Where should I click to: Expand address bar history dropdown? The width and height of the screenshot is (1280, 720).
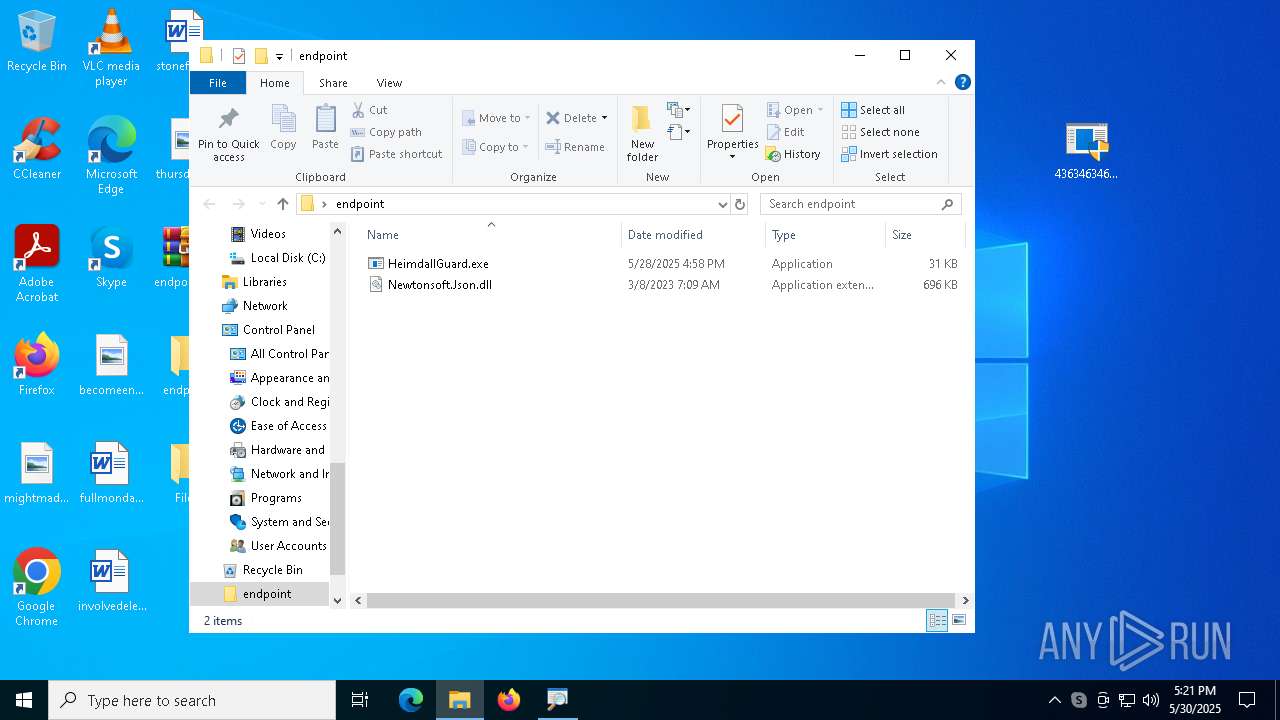pyautogui.click(x=723, y=204)
